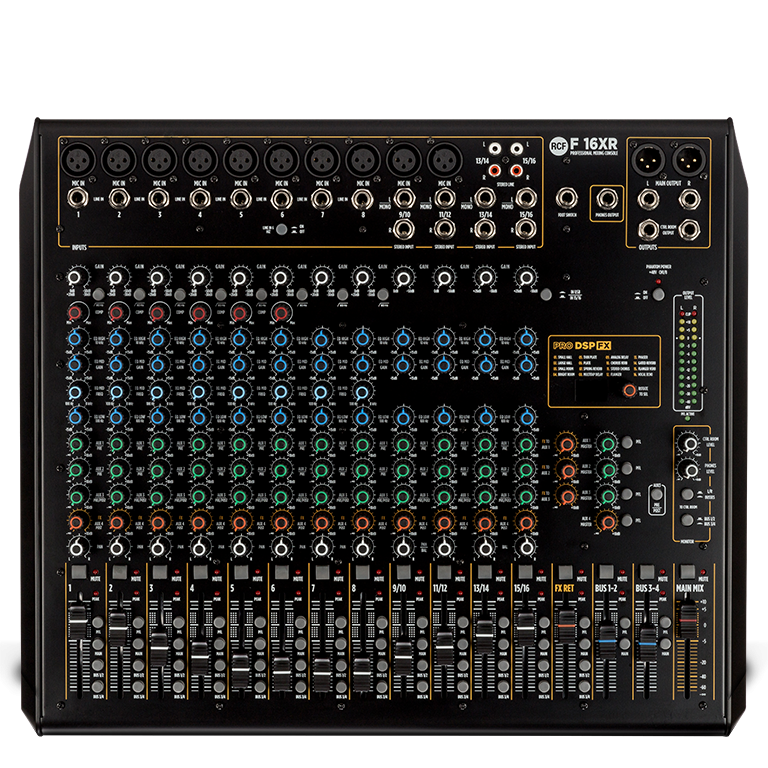Grab the BUS 1-2 fader with blue line
This screenshot has width=768, height=768.
[607, 641]
